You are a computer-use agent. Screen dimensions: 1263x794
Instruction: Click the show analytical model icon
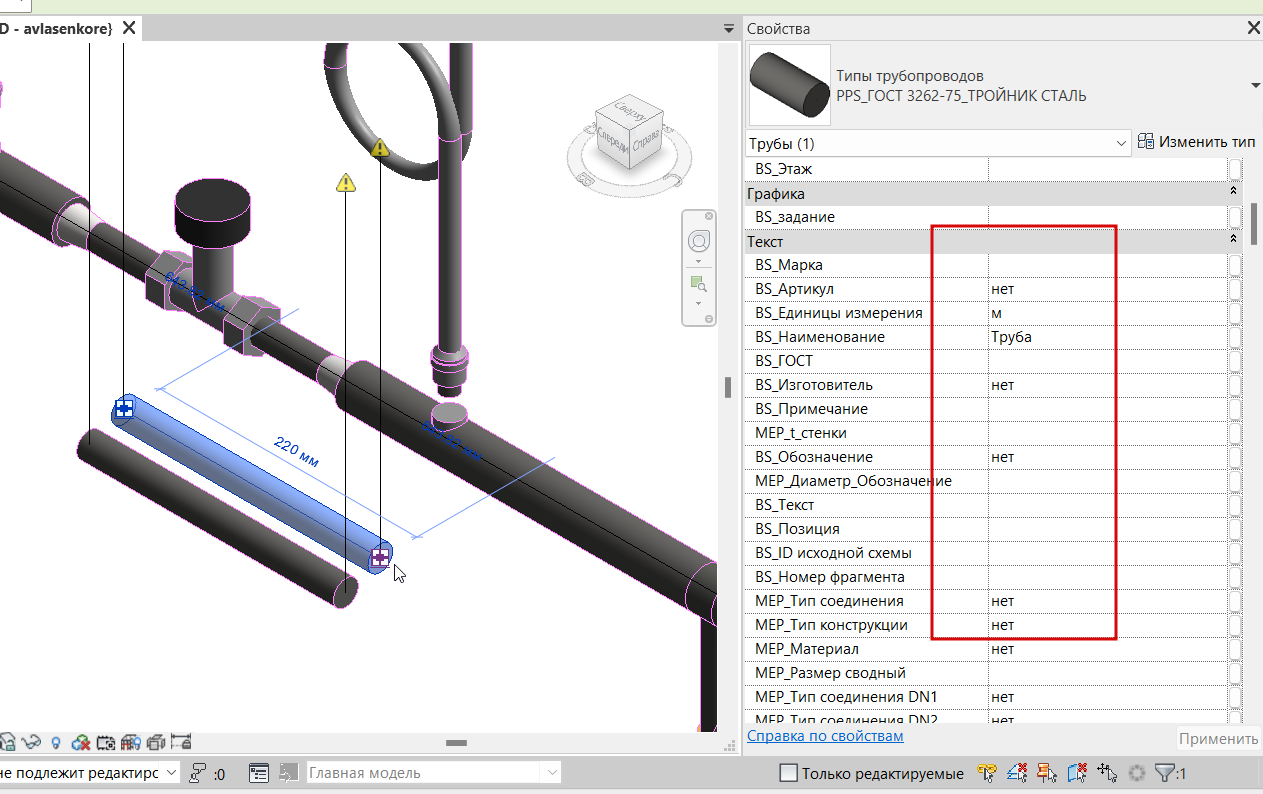pos(131,742)
